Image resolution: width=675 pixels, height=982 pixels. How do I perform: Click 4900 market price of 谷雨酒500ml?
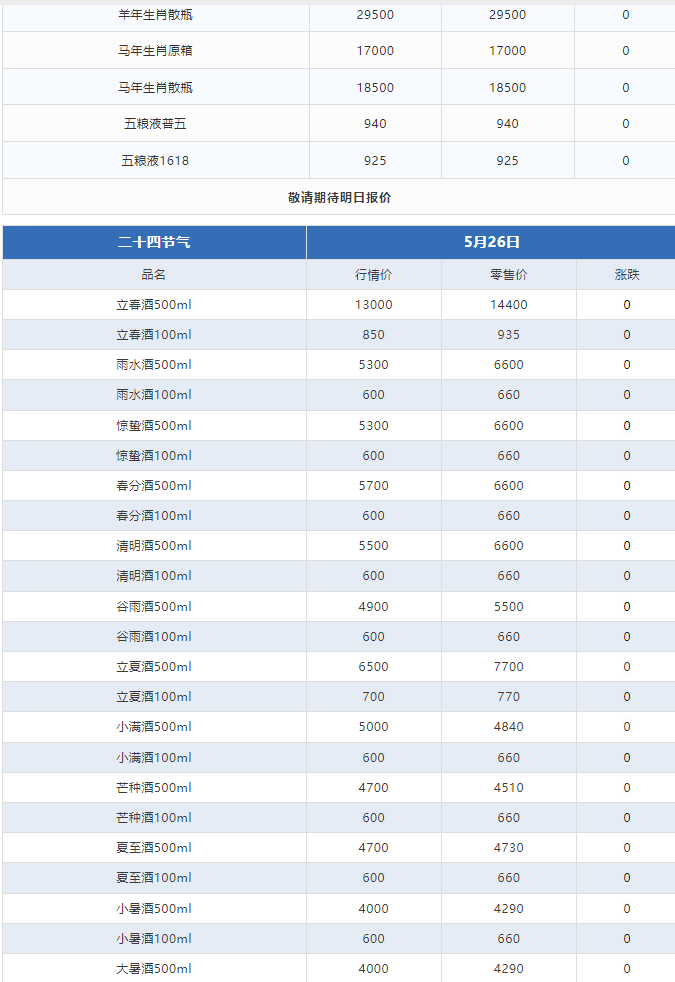pyautogui.click(x=373, y=606)
